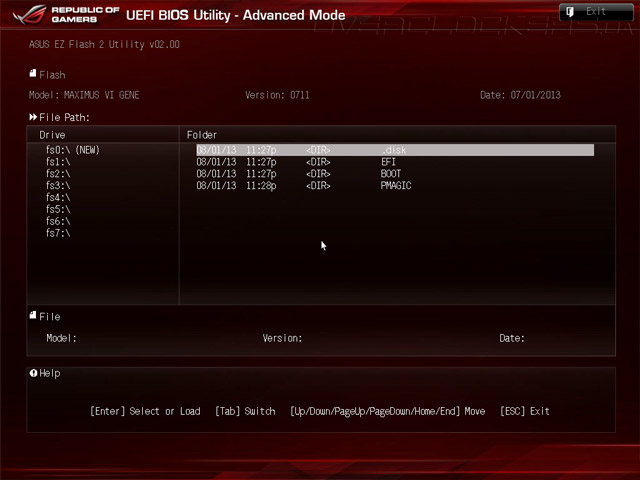Click the File section disk icon
640x480 pixels.
point(33,315)
